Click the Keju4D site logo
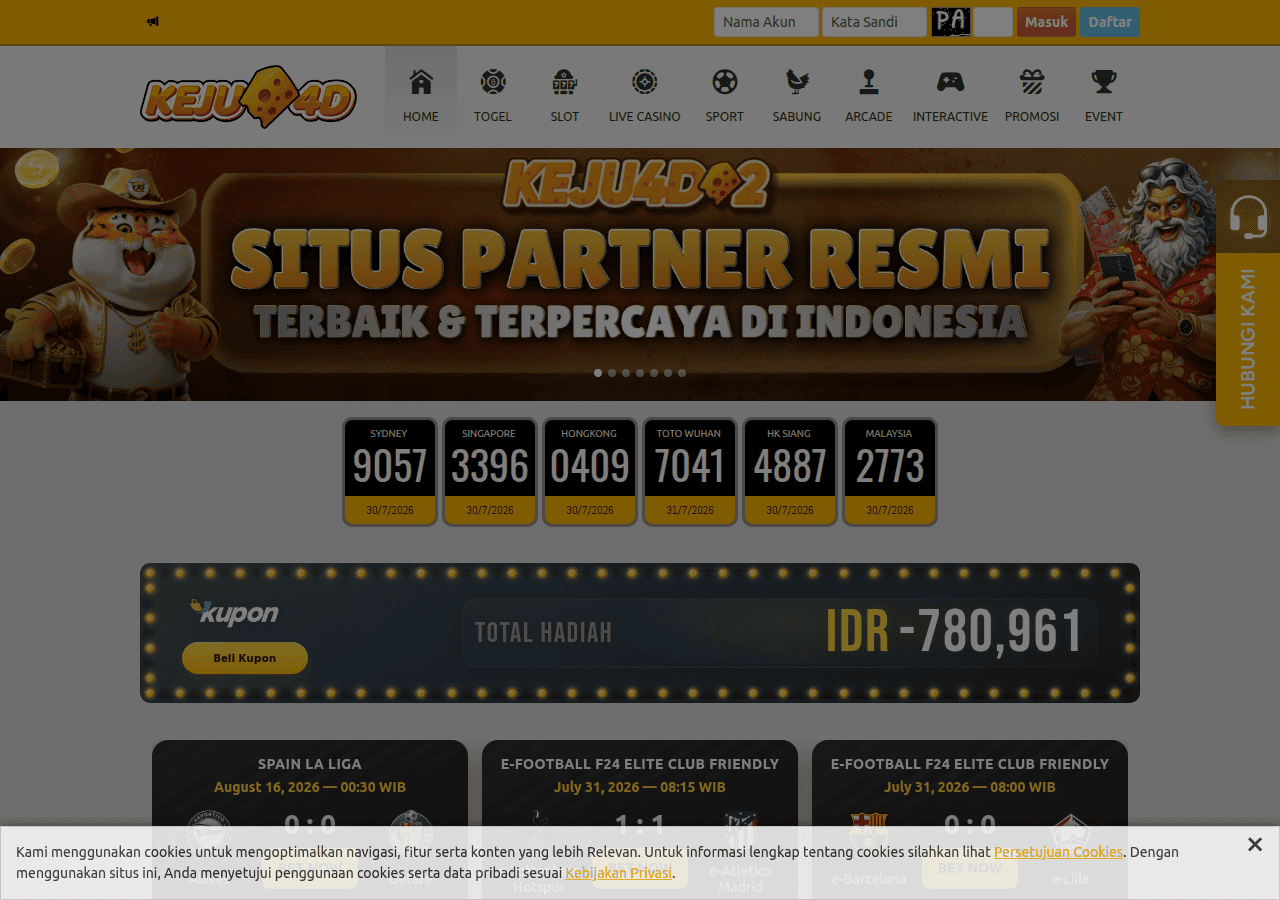The height and width of the screenshot is (900, 1280). 249,97
